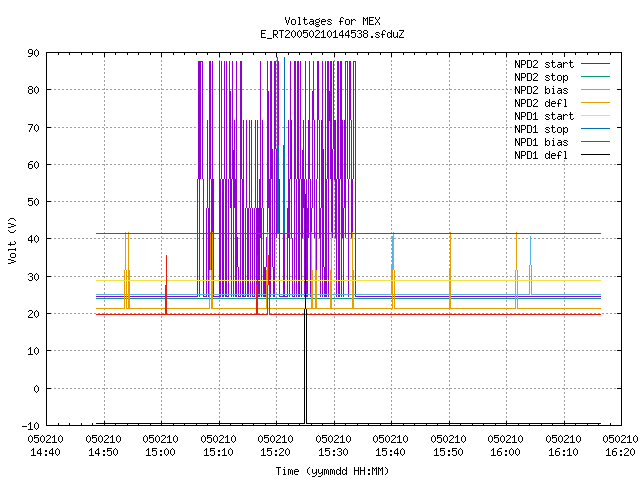Viewport: 640px width, 480px height.
Task: Click the orange NPD2 defl spike at 15:50
Action: (x=450, y=271)
